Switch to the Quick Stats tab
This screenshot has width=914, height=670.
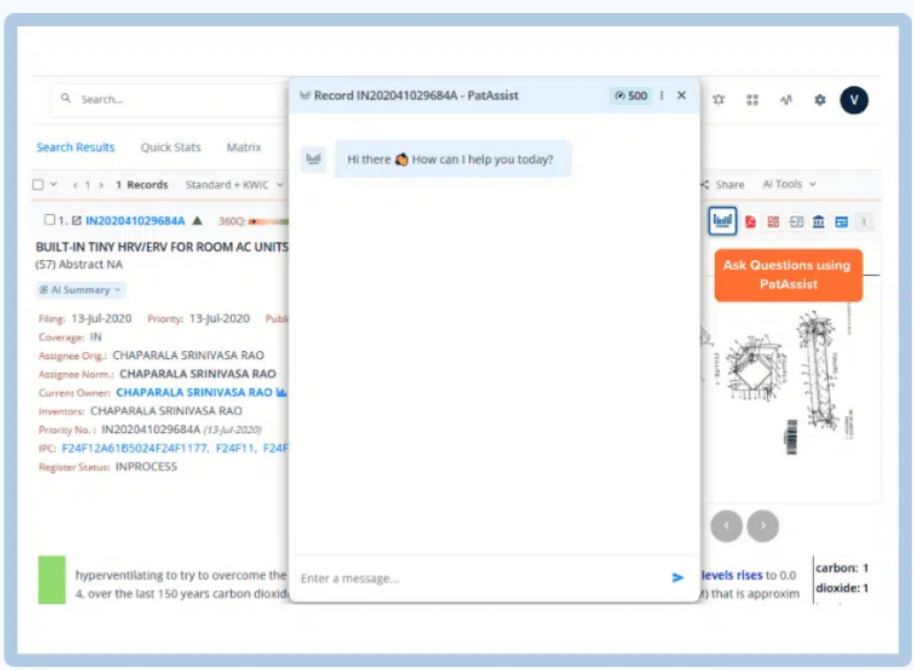pos(170,147)
